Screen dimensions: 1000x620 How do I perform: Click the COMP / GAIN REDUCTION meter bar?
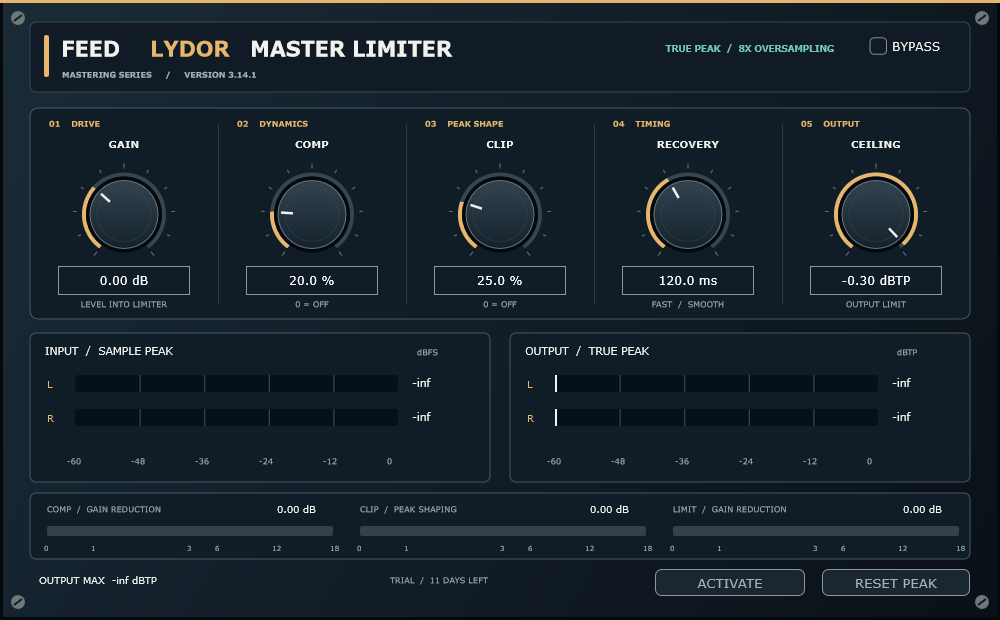point(190,531)
